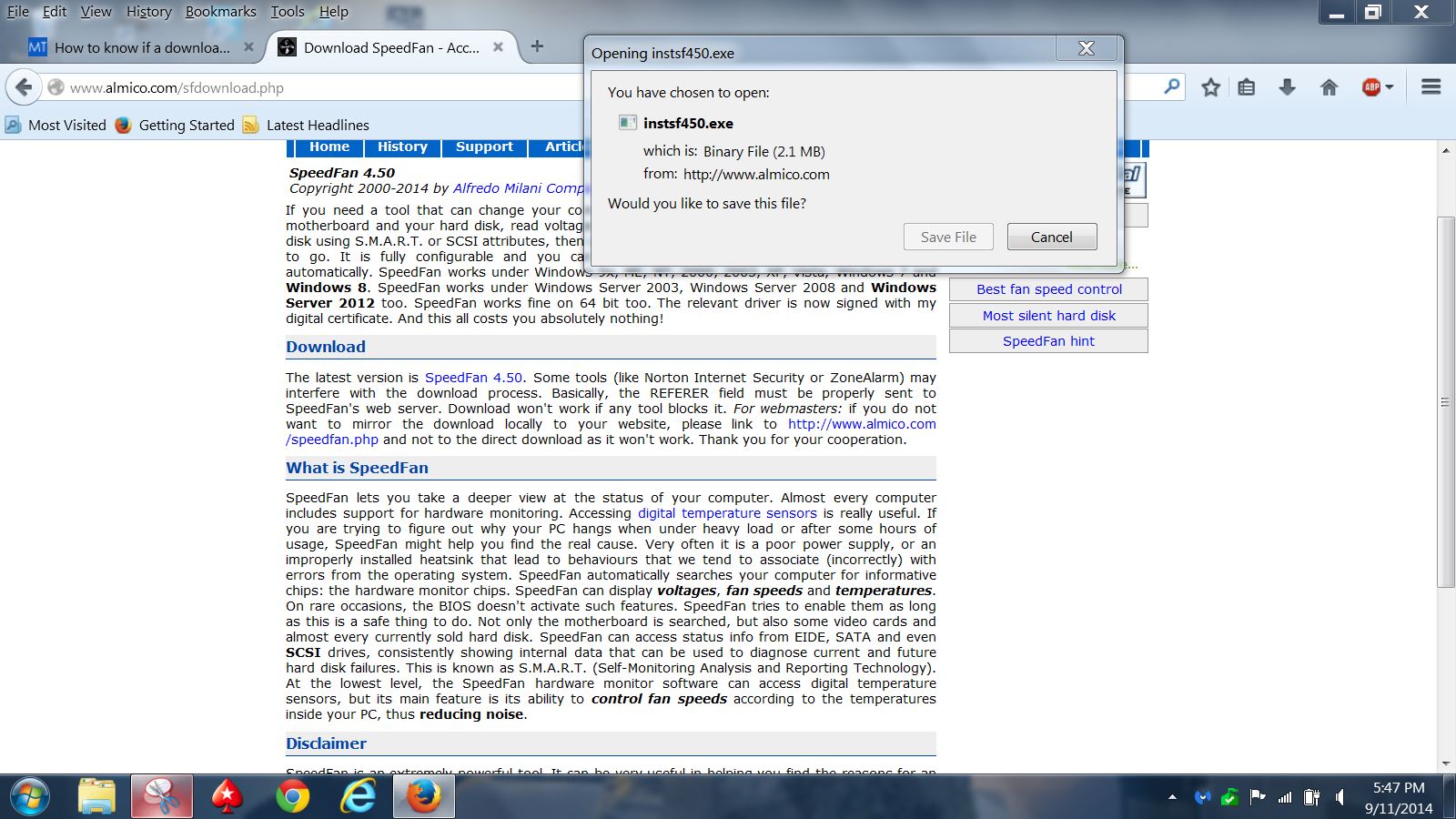Open the Downloads arrow in Firefox toolbar
The image size is (1456, 819).
pyautogui.click(x=1287, y=87)
